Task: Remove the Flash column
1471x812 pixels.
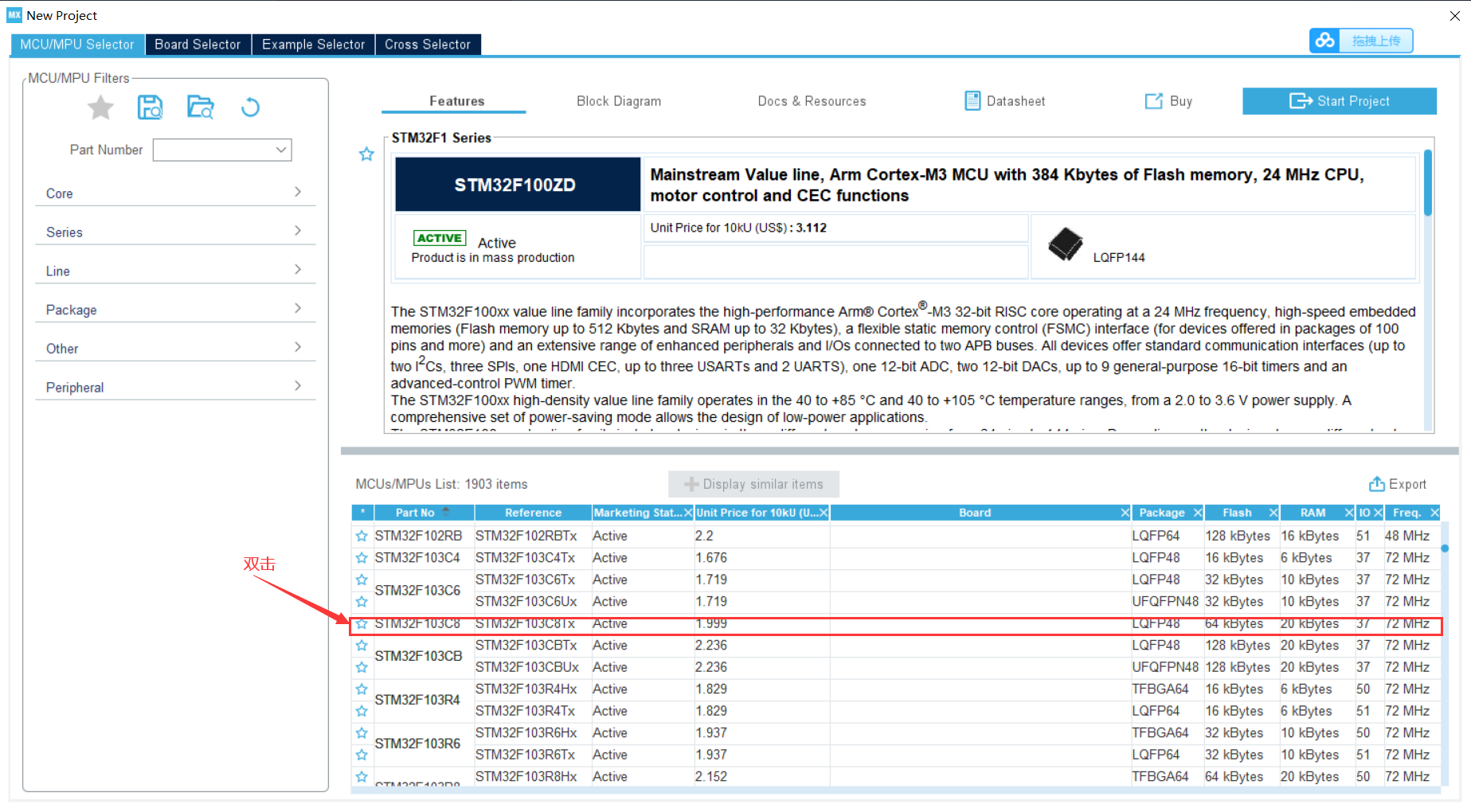Action: tap(1273, 513)
